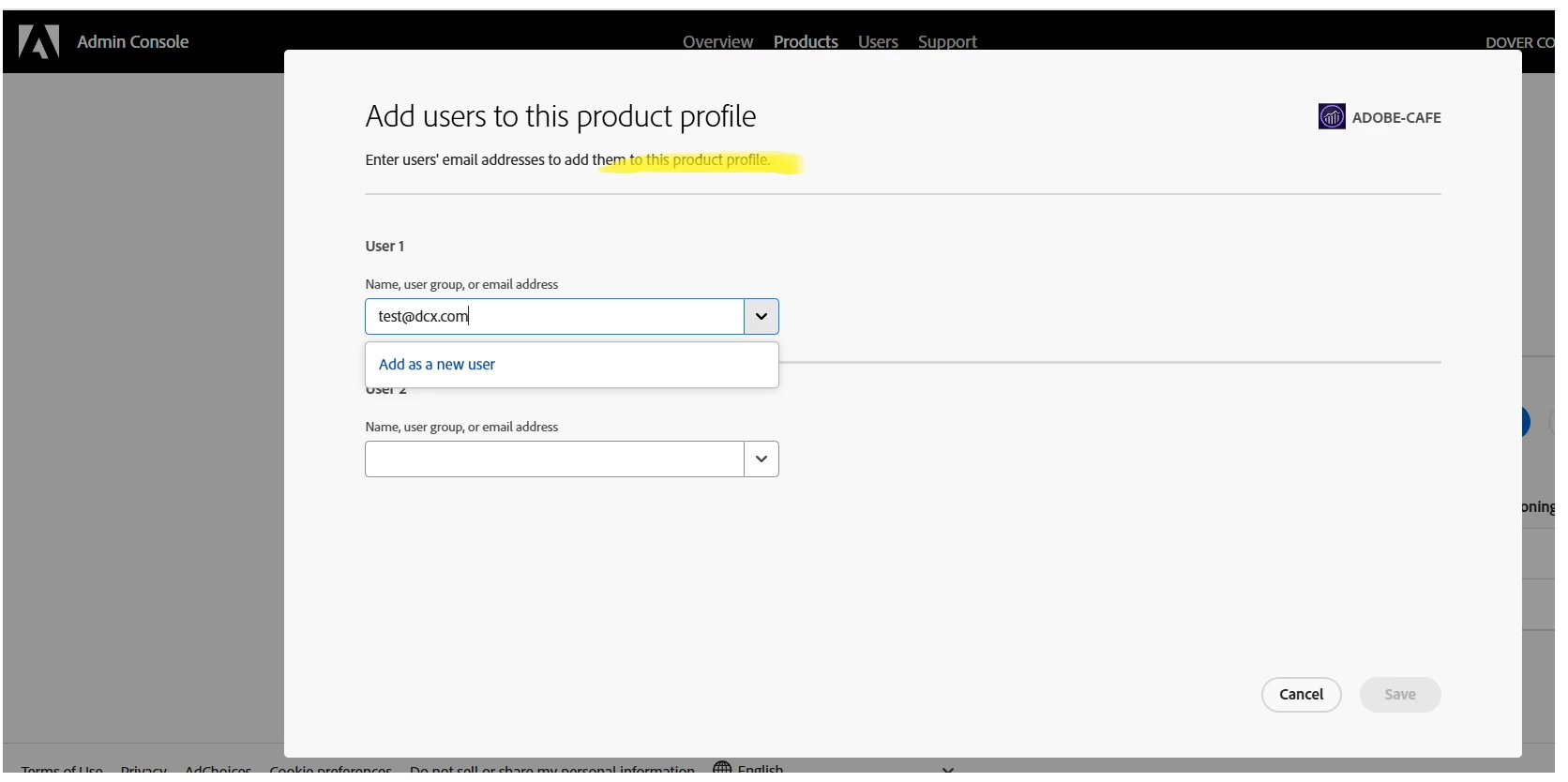Expand the User 1 email dropdown arrow
This screenshot has width=1568, height=782.
pyautogui.click(x=761, y=317)
